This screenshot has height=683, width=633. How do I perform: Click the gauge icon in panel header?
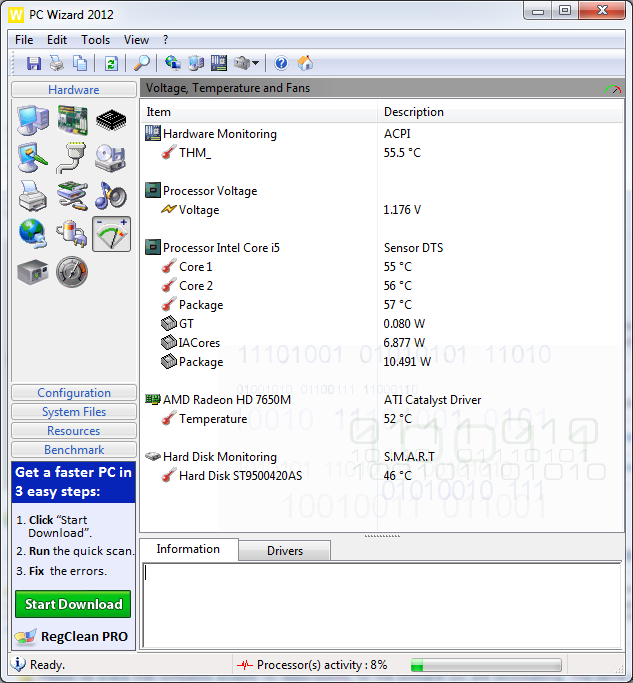click(613, 89)
